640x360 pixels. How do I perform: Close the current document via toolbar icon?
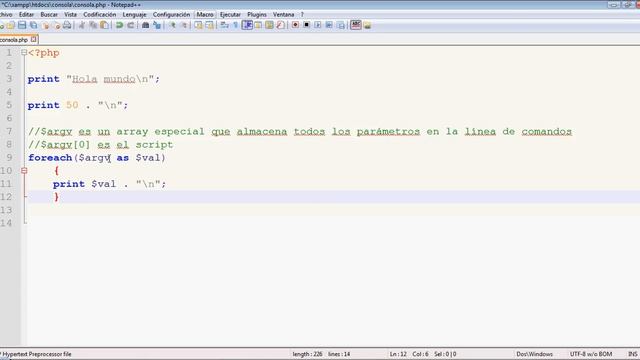click(45, 25)
